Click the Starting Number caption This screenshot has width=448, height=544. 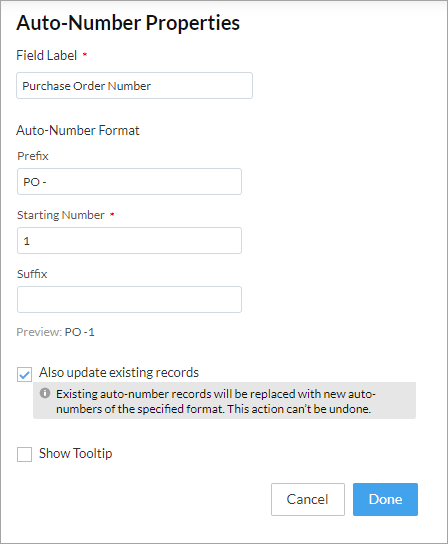[x=61, y=215]
